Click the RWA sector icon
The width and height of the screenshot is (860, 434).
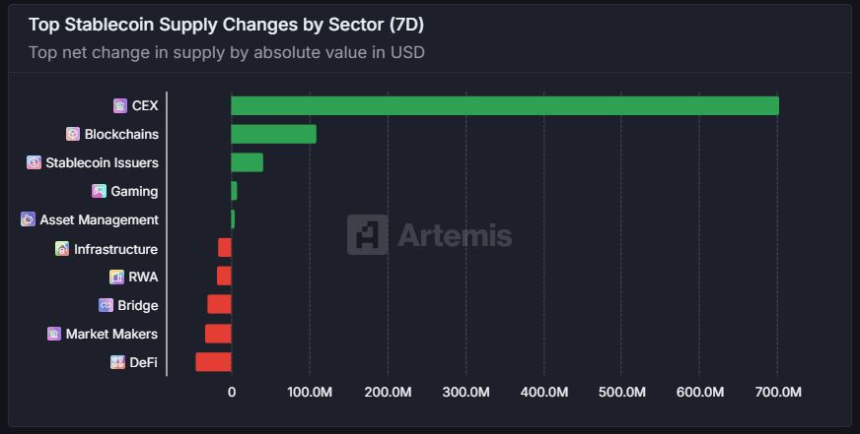click(116, 277)
